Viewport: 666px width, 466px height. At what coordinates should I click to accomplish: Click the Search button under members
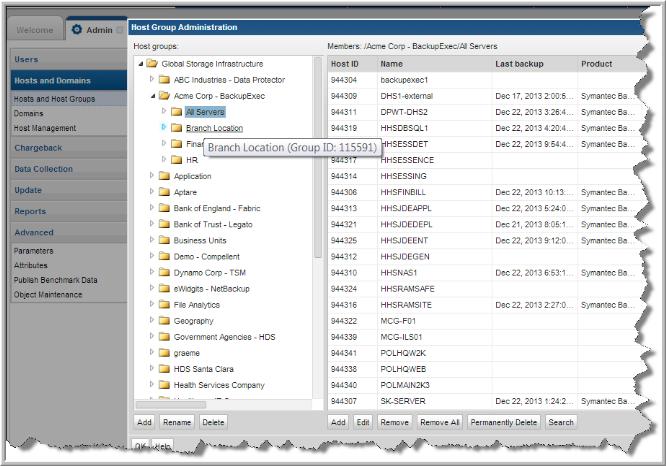pos(561,422)
